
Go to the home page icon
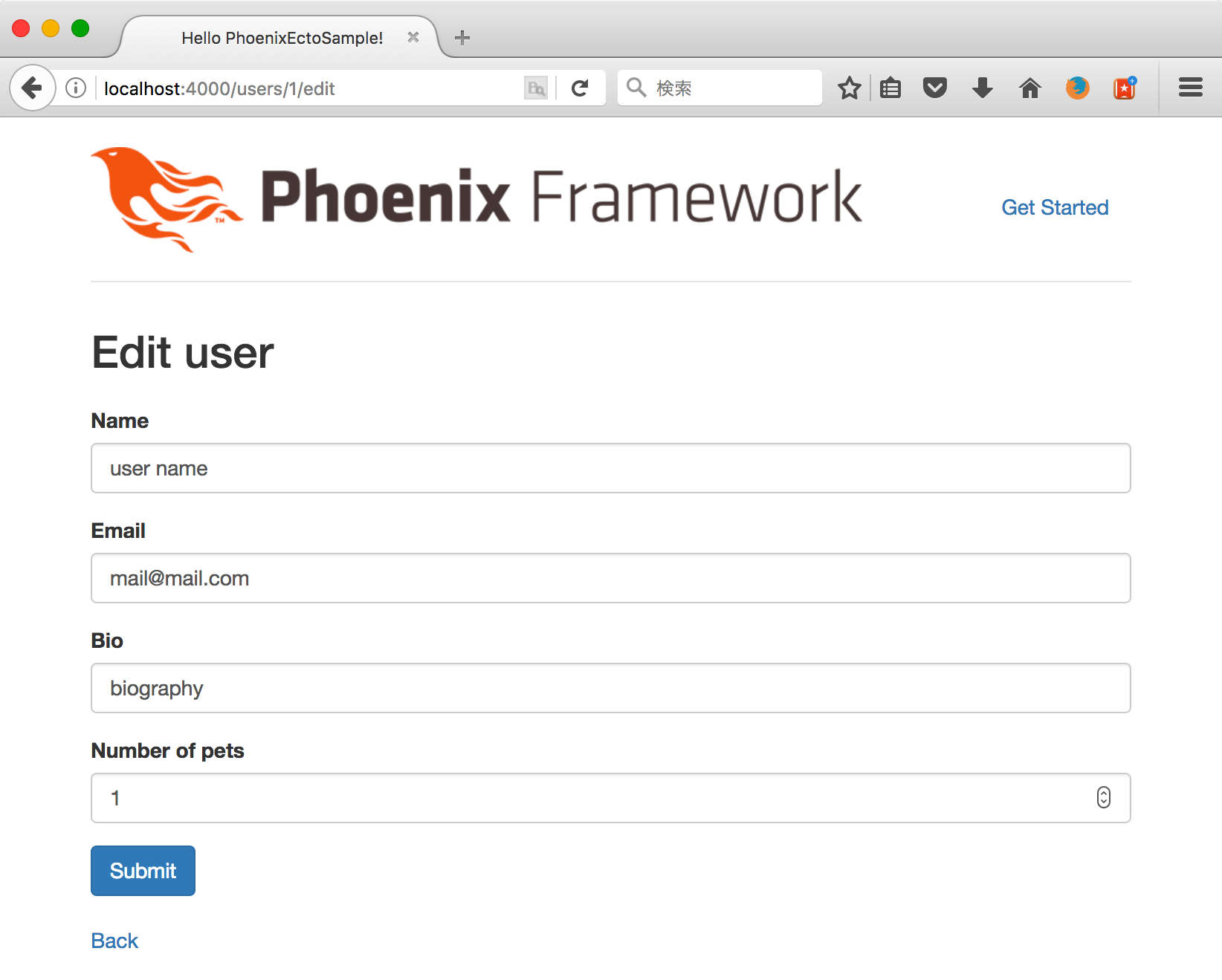click(x=1030, y=88)
